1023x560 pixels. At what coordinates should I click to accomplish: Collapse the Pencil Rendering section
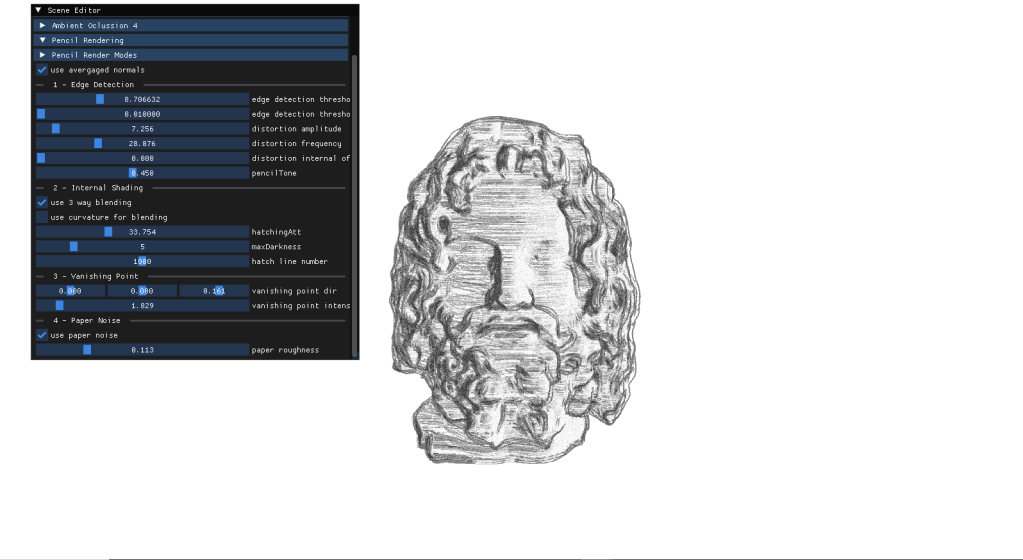click(43, 40)
